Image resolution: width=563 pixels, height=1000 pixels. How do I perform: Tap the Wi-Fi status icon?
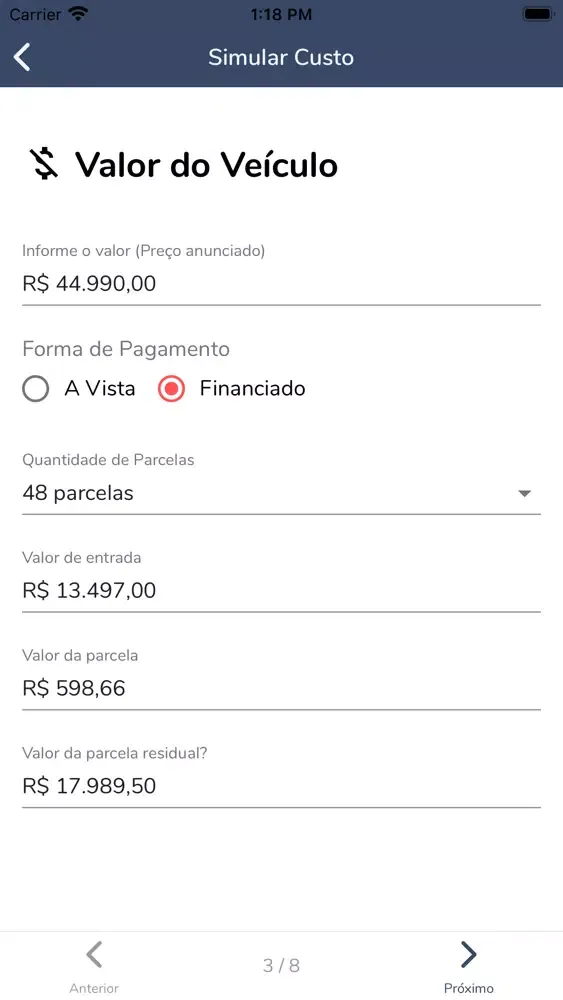click(78, 14)
